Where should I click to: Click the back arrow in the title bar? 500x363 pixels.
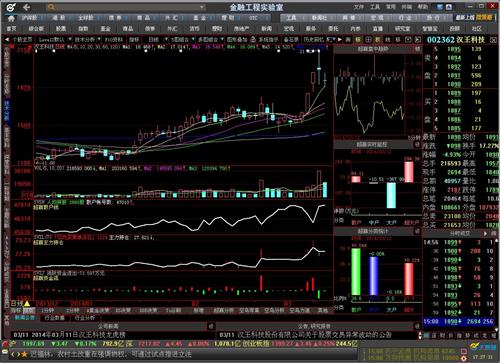click(27, 7)
